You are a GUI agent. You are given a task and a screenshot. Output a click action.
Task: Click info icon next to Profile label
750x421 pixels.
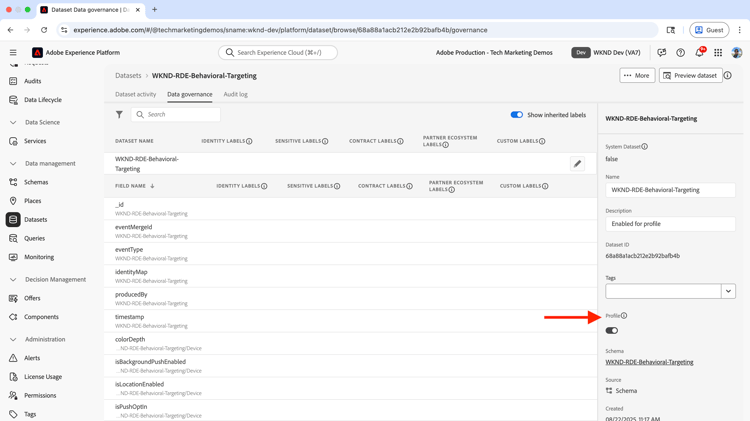624,316
